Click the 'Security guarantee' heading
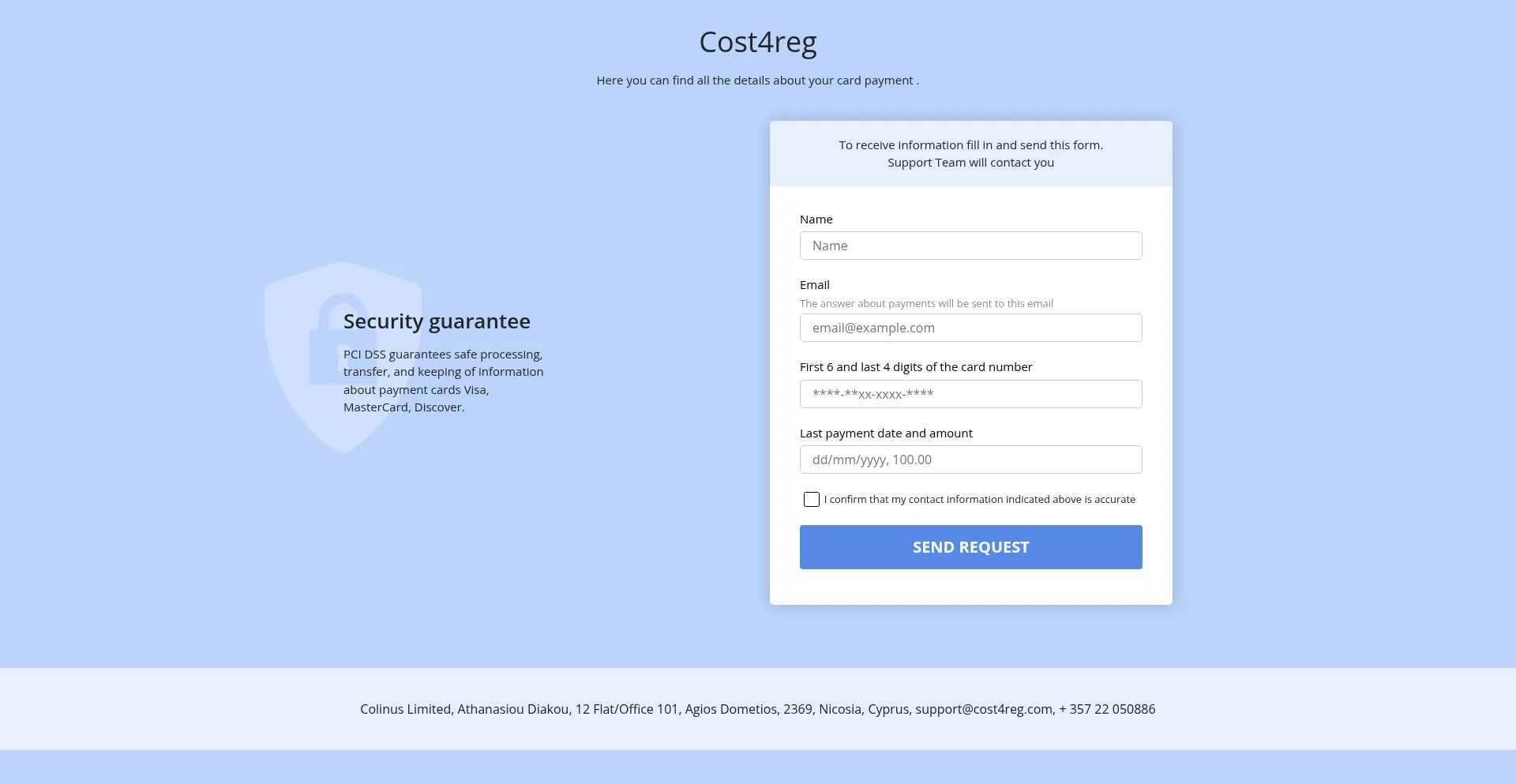 pos(437,321)
